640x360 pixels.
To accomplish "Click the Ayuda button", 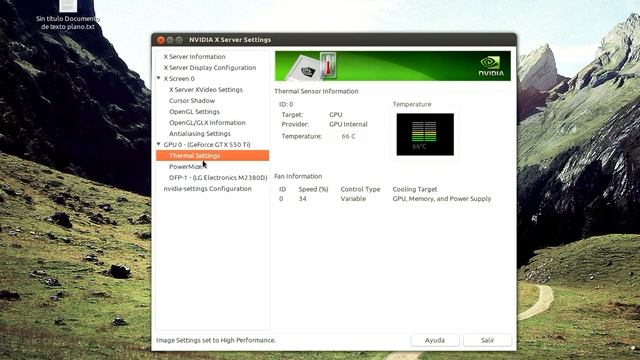I will click(x=435, y=340).
